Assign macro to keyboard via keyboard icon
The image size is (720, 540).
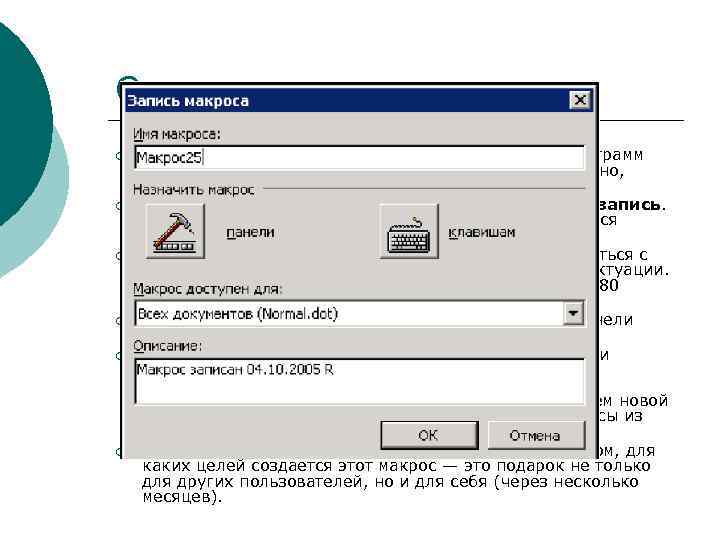(409, 231)
